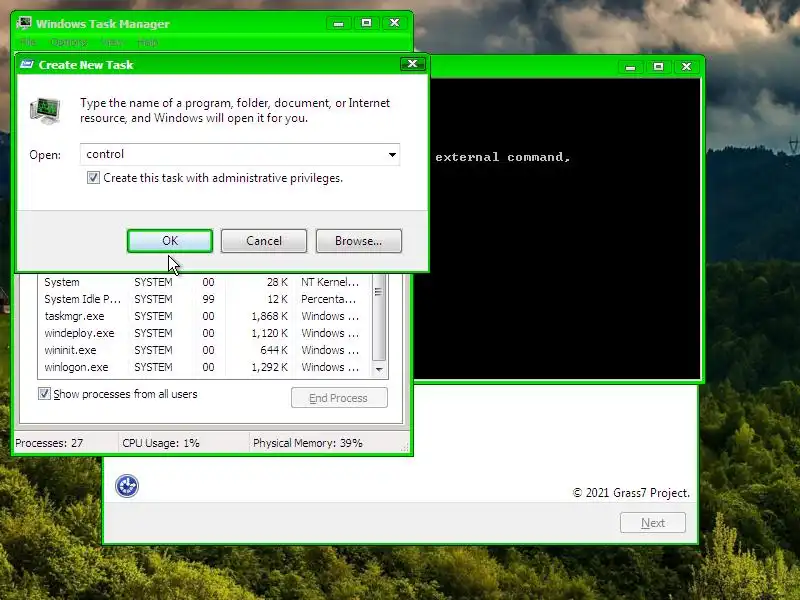Click Cancel in Create New Task

[264, 241]
